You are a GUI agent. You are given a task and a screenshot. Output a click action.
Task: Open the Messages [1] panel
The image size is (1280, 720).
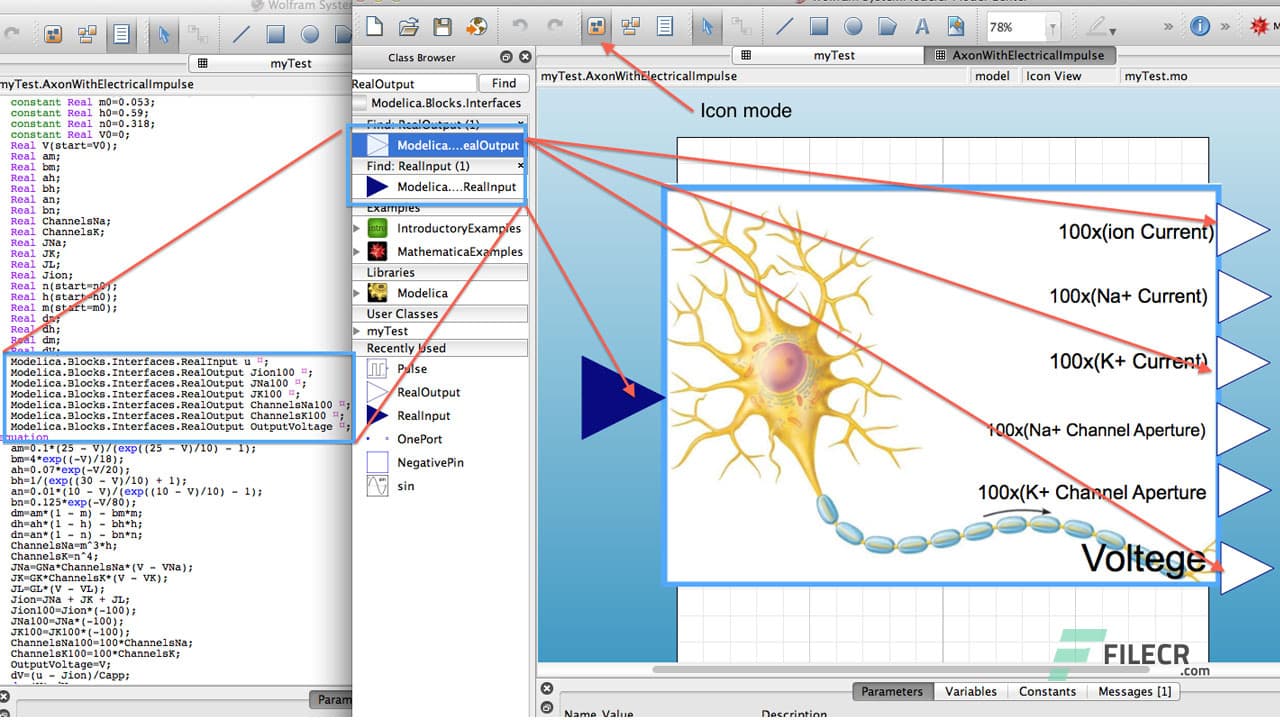click(x=1134, y=691)
